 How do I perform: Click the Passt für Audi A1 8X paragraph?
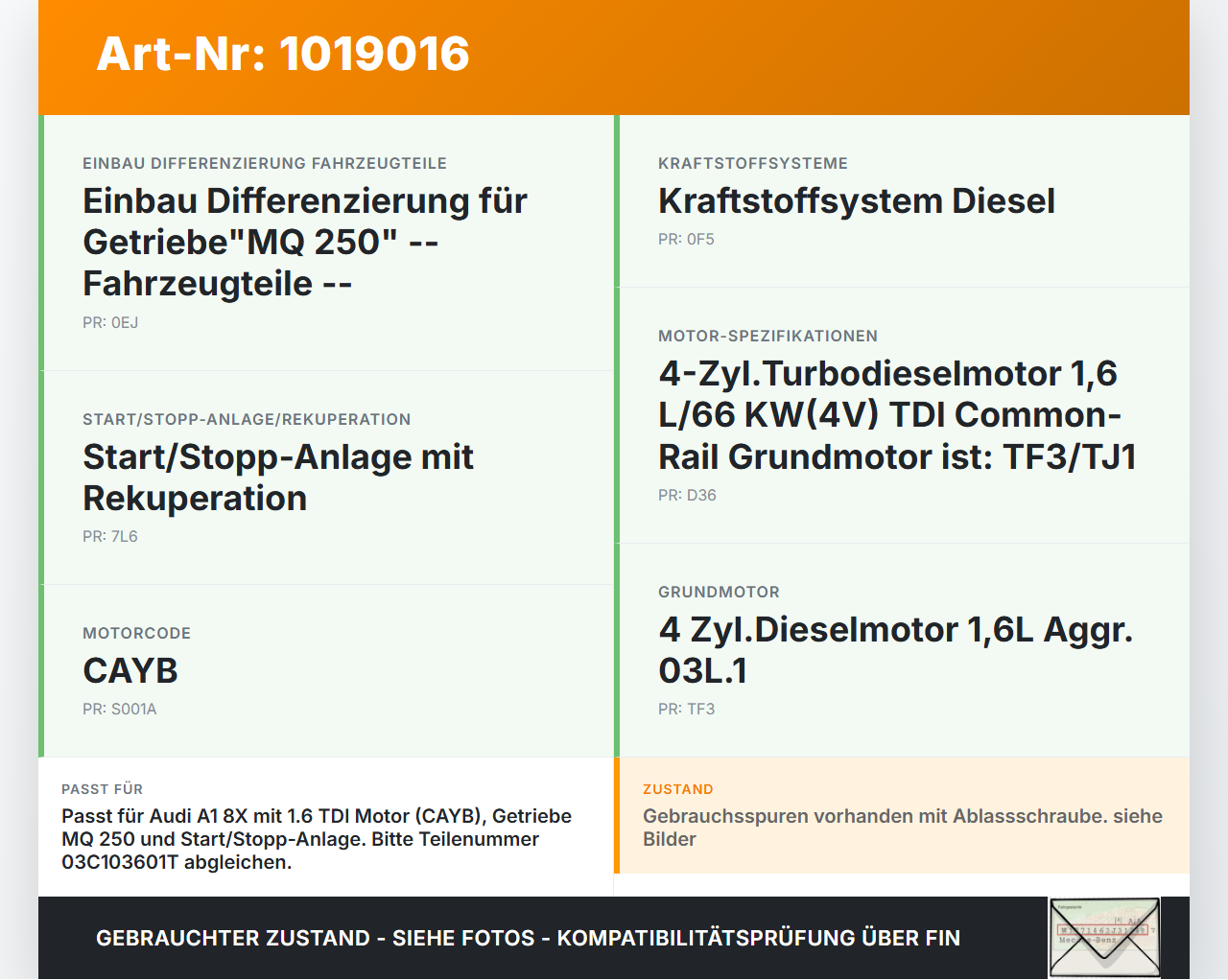coord(317,839)
